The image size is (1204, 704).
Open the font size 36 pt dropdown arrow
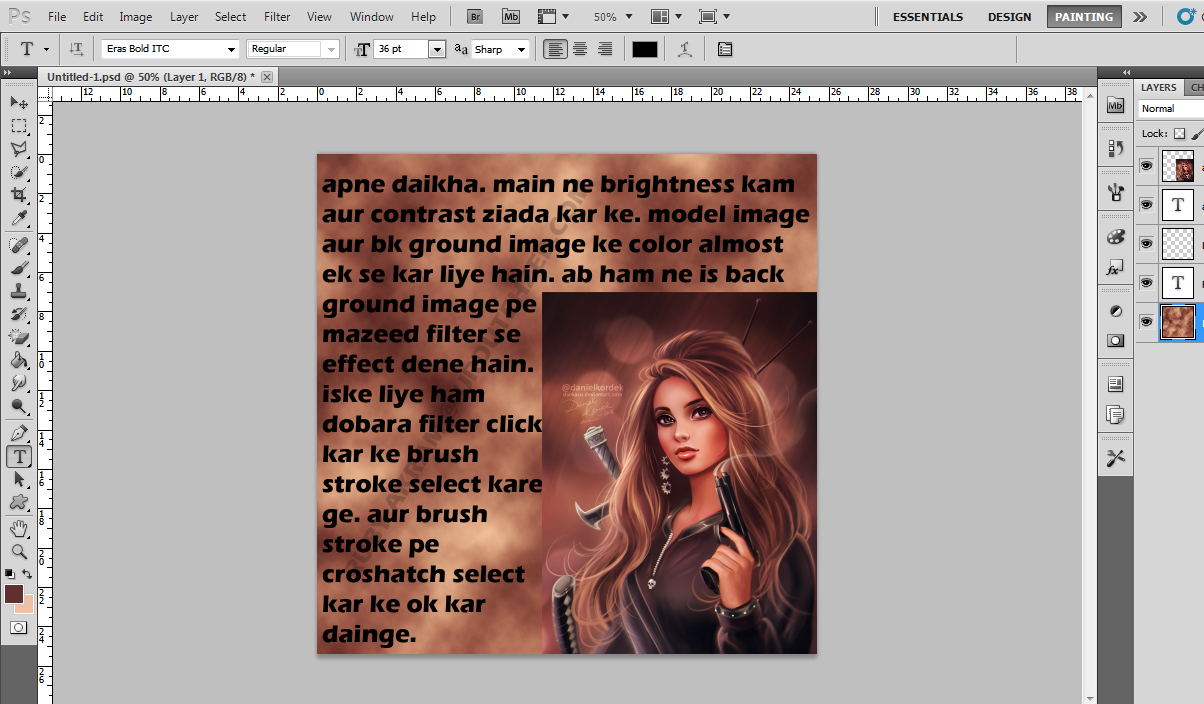tap(437, 49)
